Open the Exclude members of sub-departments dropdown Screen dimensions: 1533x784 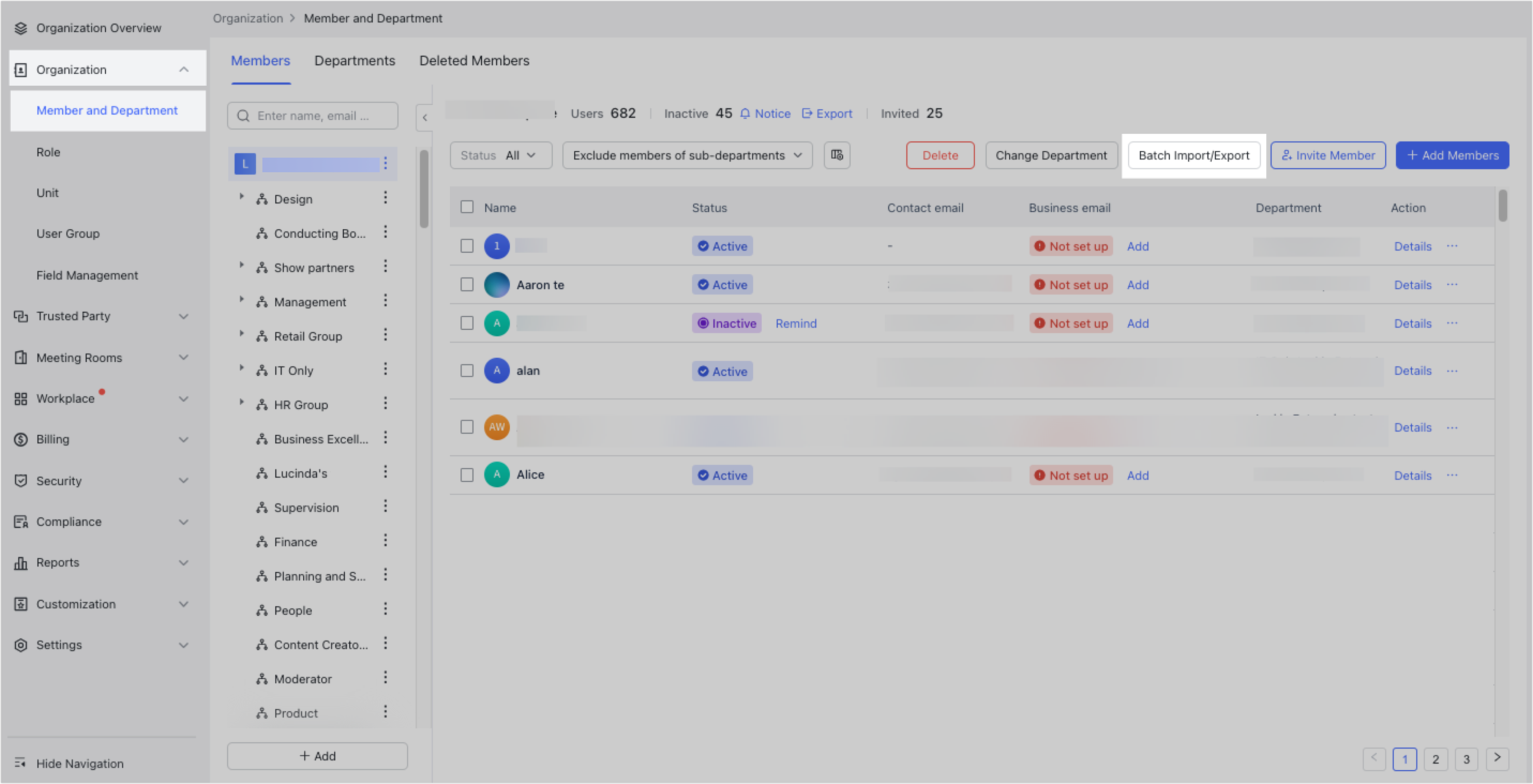(x=687, y=155)
